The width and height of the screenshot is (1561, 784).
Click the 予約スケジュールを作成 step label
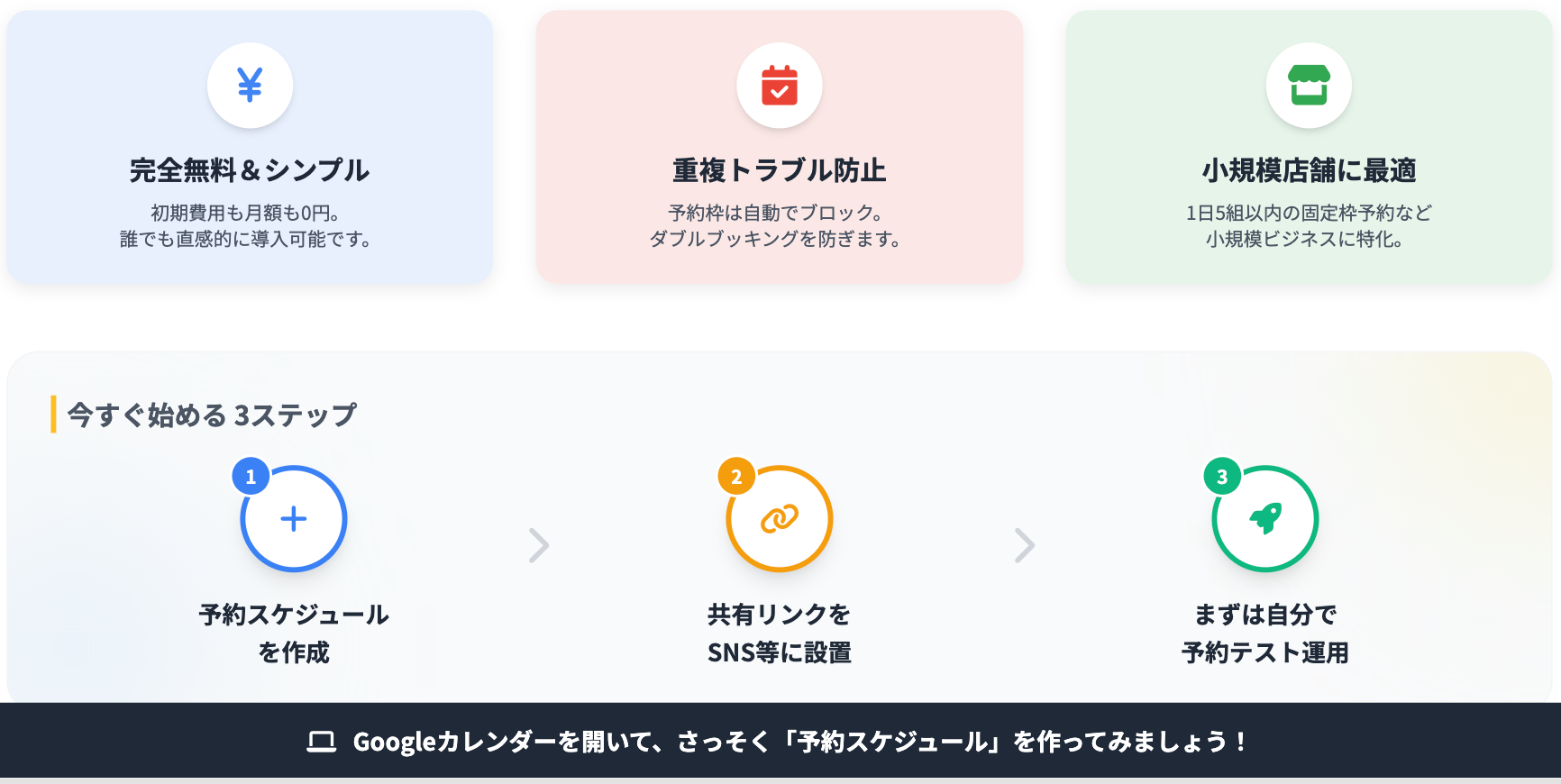tap(294, 633)
